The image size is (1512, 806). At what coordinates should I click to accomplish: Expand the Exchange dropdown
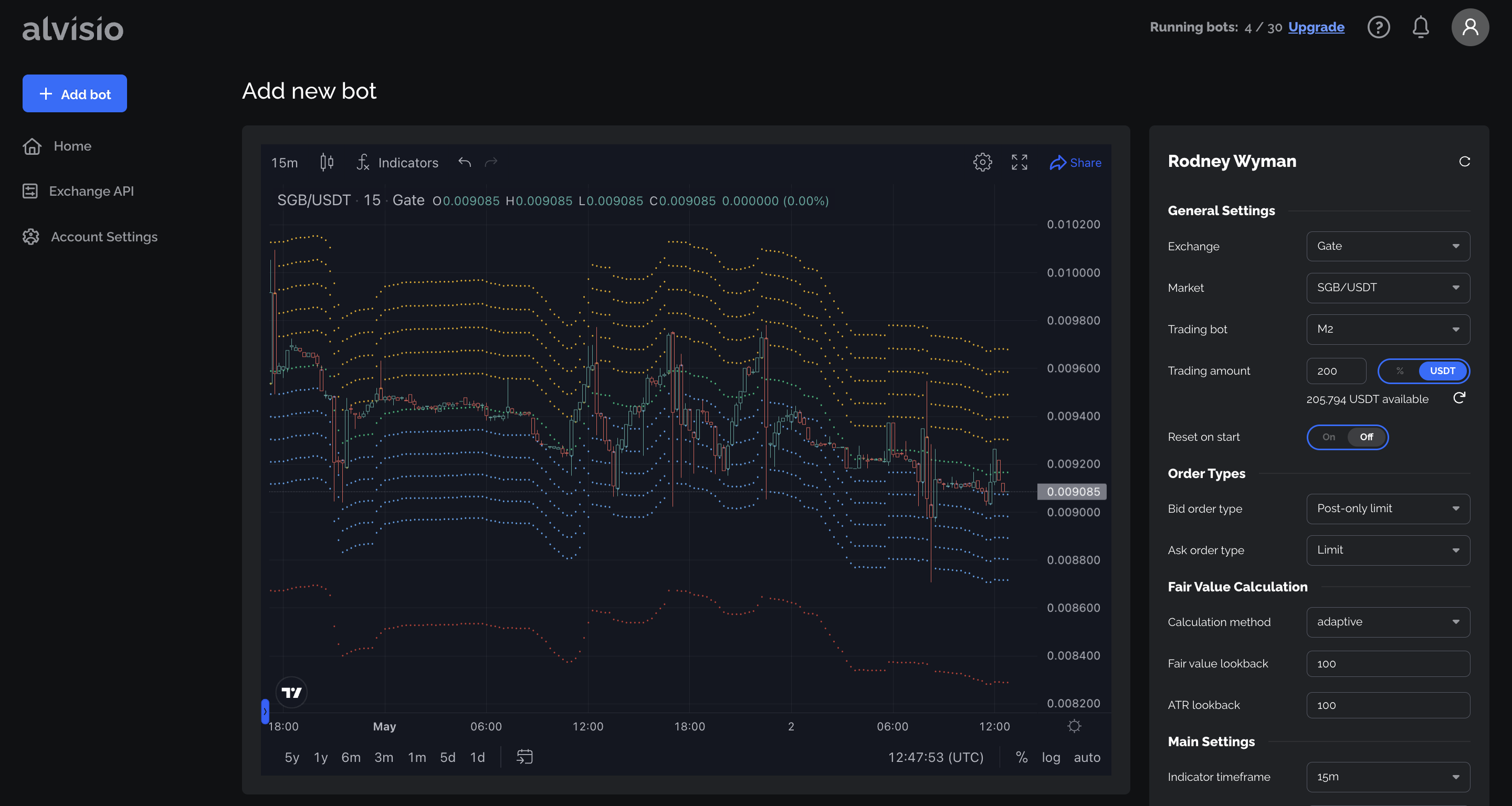[1388, 247]
